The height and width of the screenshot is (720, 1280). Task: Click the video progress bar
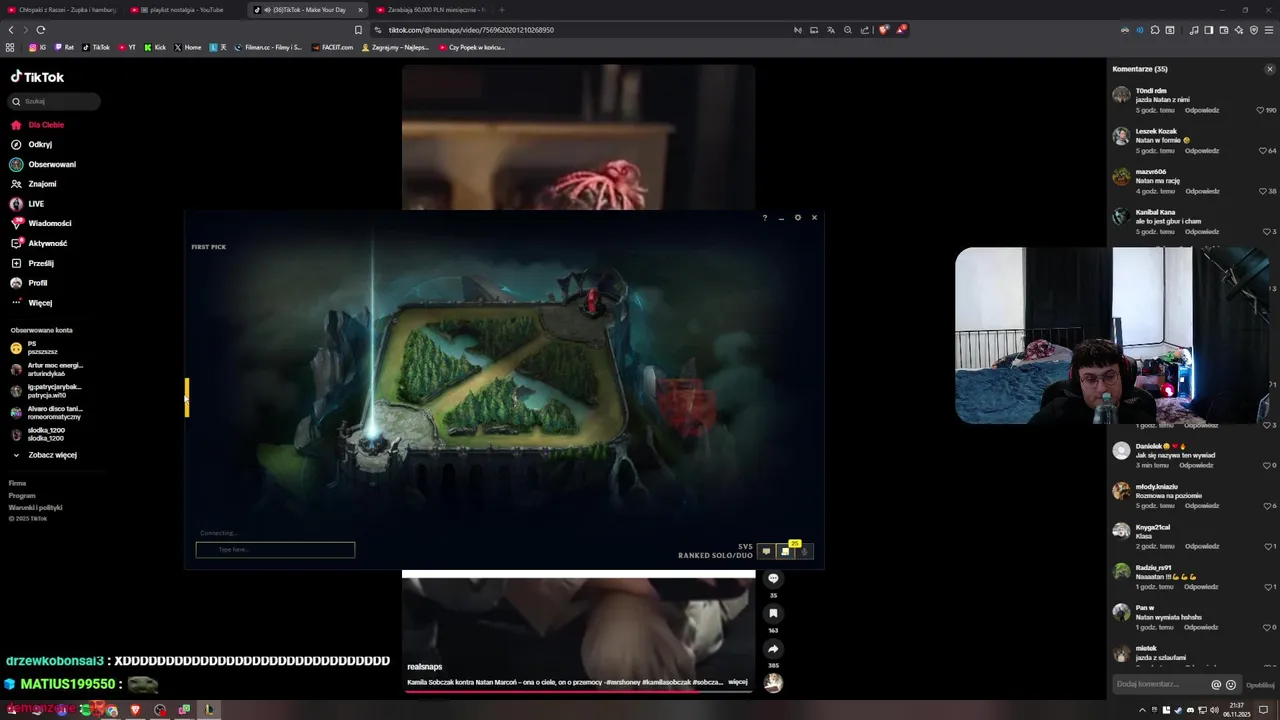coord(578,691)
